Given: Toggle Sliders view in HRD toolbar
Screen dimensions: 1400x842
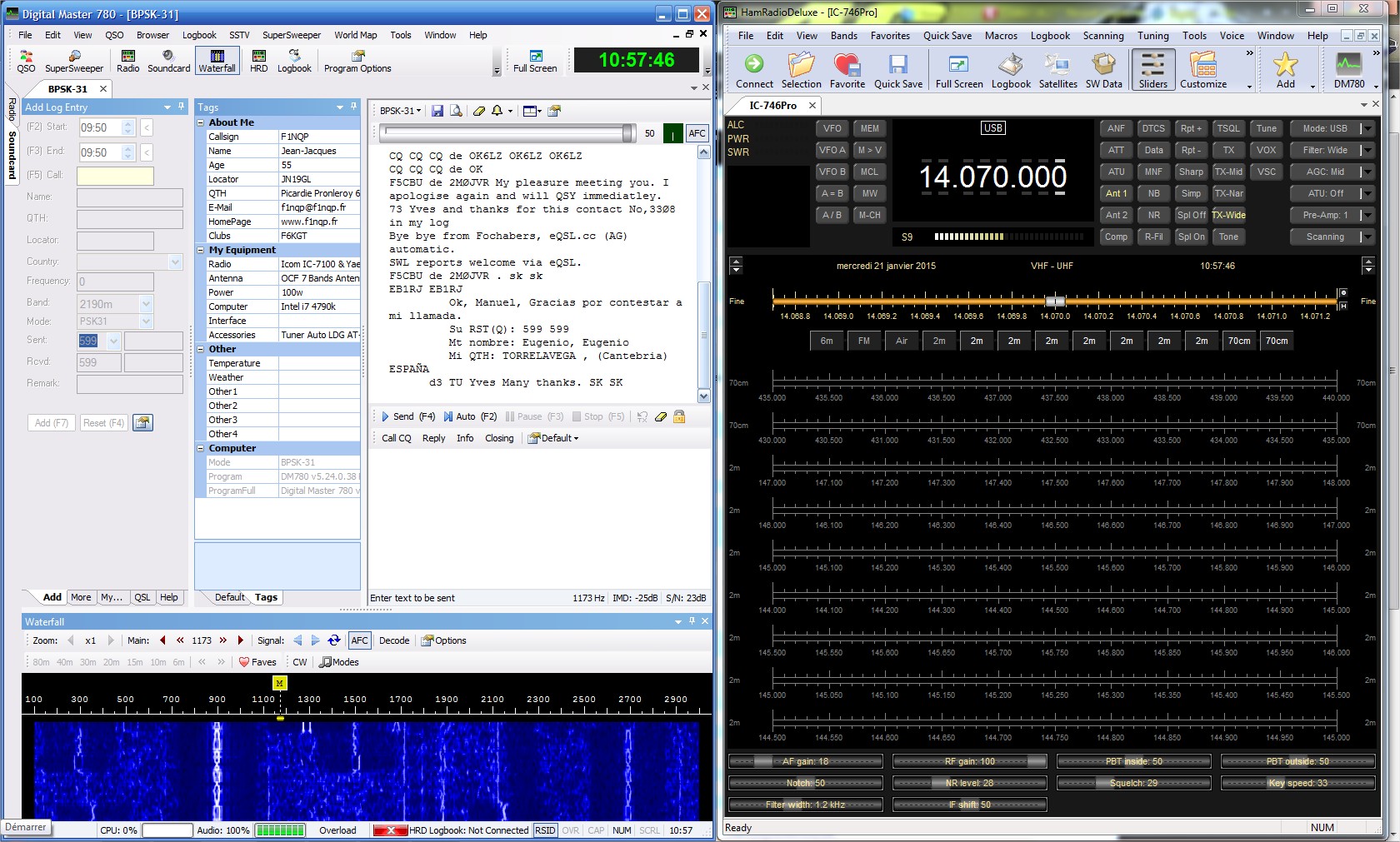Looking at the screenshot, I should [1153, 70].
